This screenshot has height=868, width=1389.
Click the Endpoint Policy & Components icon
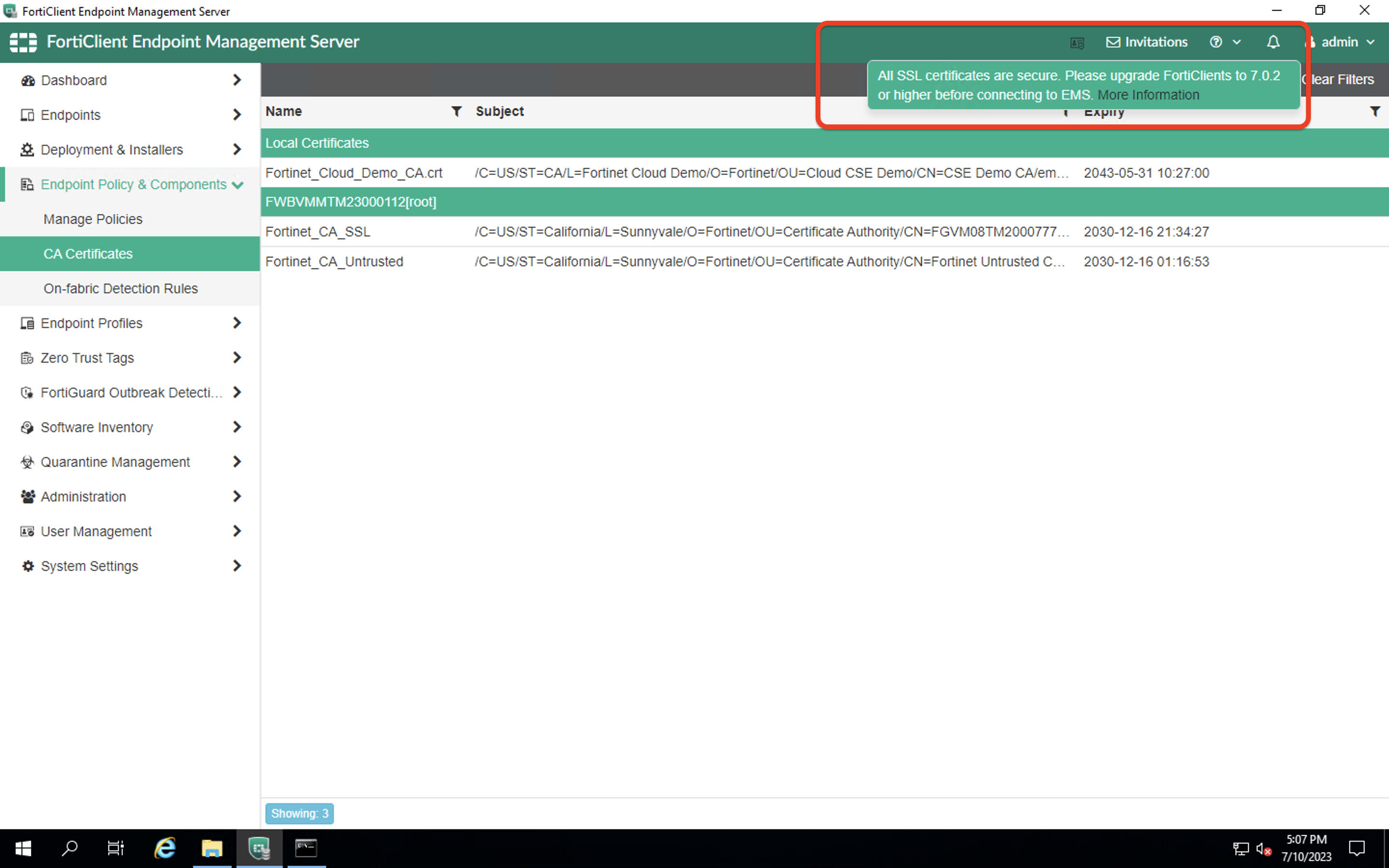tap(27, 184)
